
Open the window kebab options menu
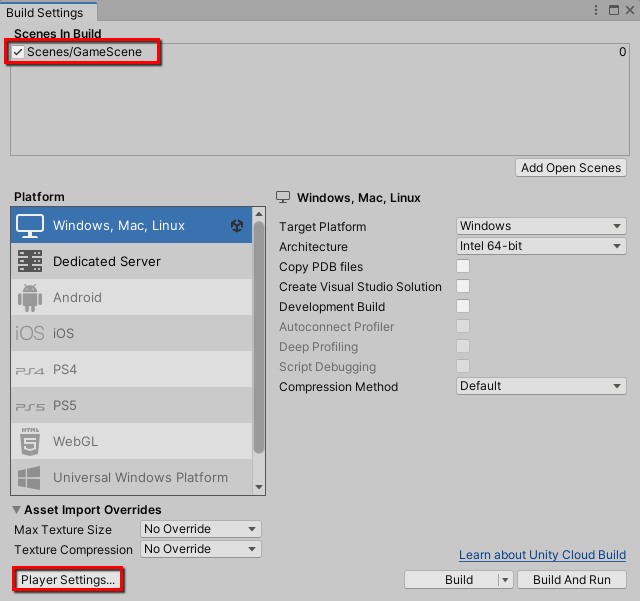coord(596,10)
